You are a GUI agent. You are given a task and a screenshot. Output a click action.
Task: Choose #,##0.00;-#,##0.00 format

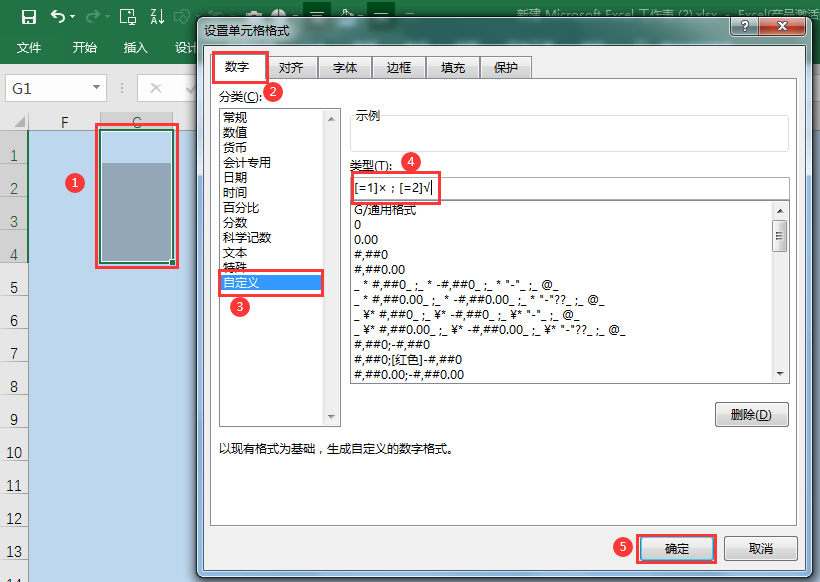click(x=409, y=374)
